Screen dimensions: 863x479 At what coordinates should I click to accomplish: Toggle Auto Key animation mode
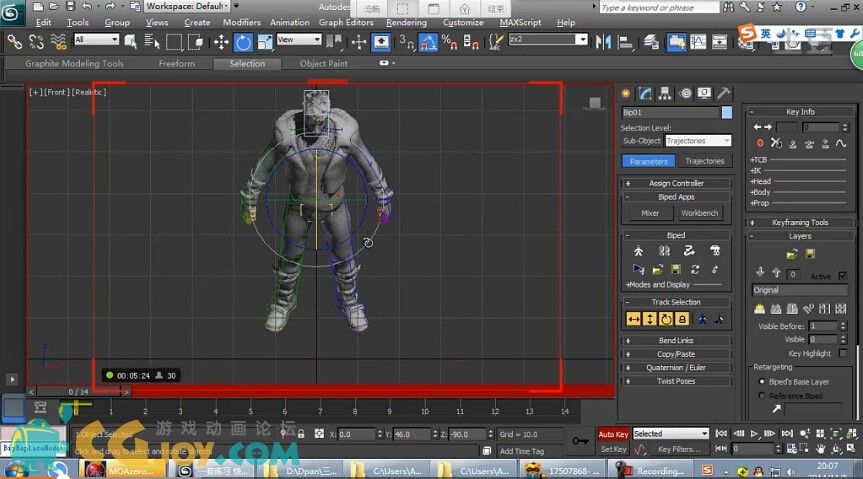613,434
